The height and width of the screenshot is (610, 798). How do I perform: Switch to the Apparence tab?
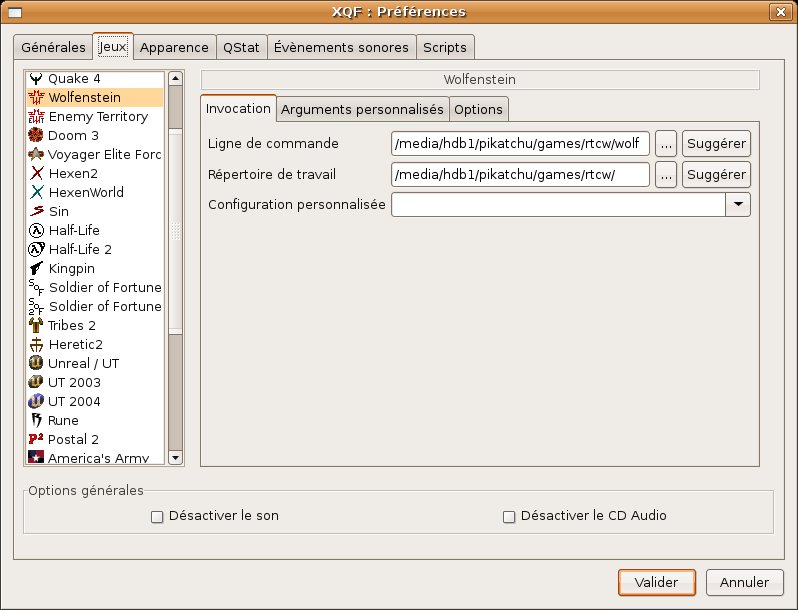point(175,48)
